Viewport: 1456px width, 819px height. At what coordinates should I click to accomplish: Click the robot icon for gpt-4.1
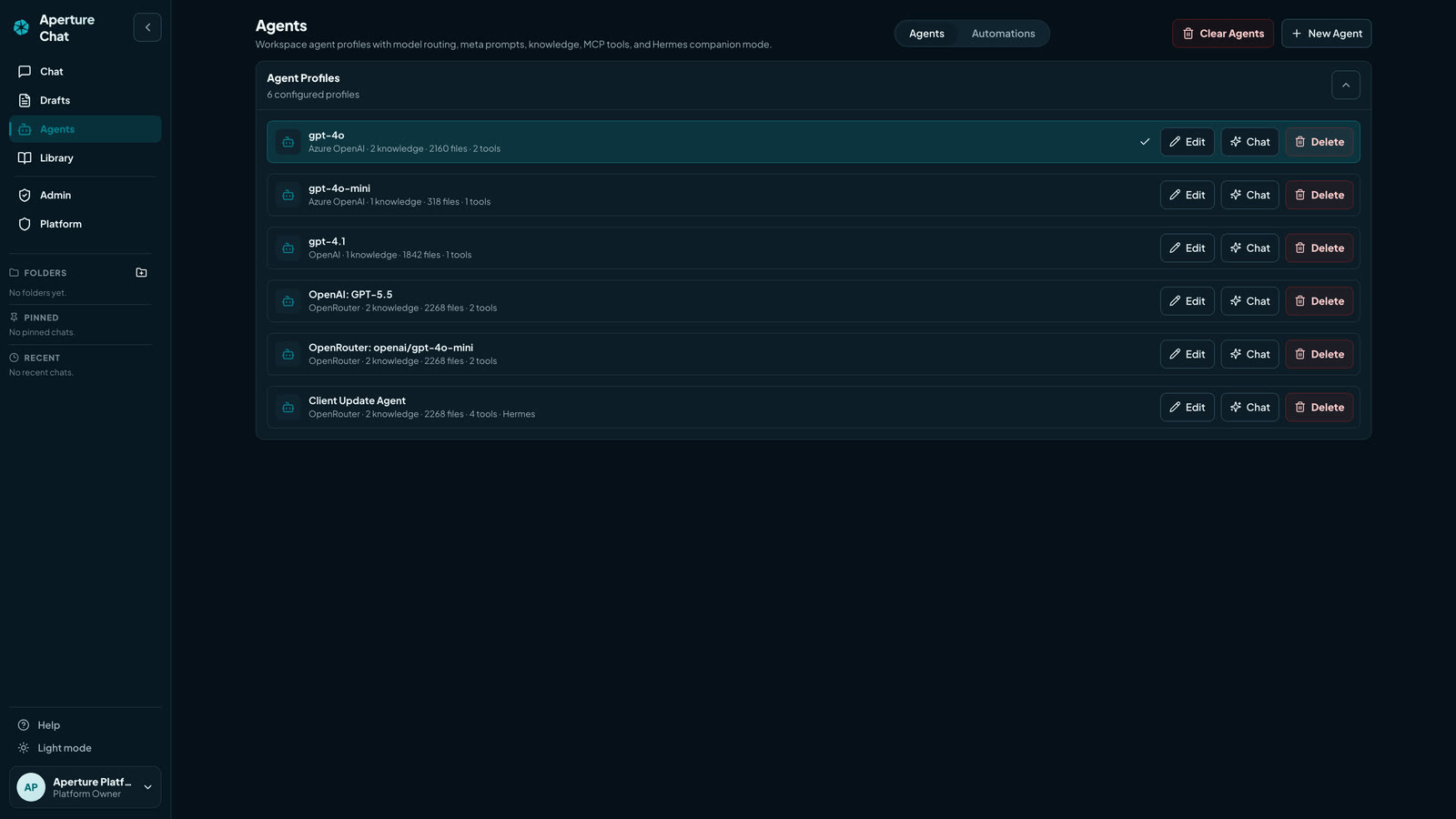click(288, 248)
